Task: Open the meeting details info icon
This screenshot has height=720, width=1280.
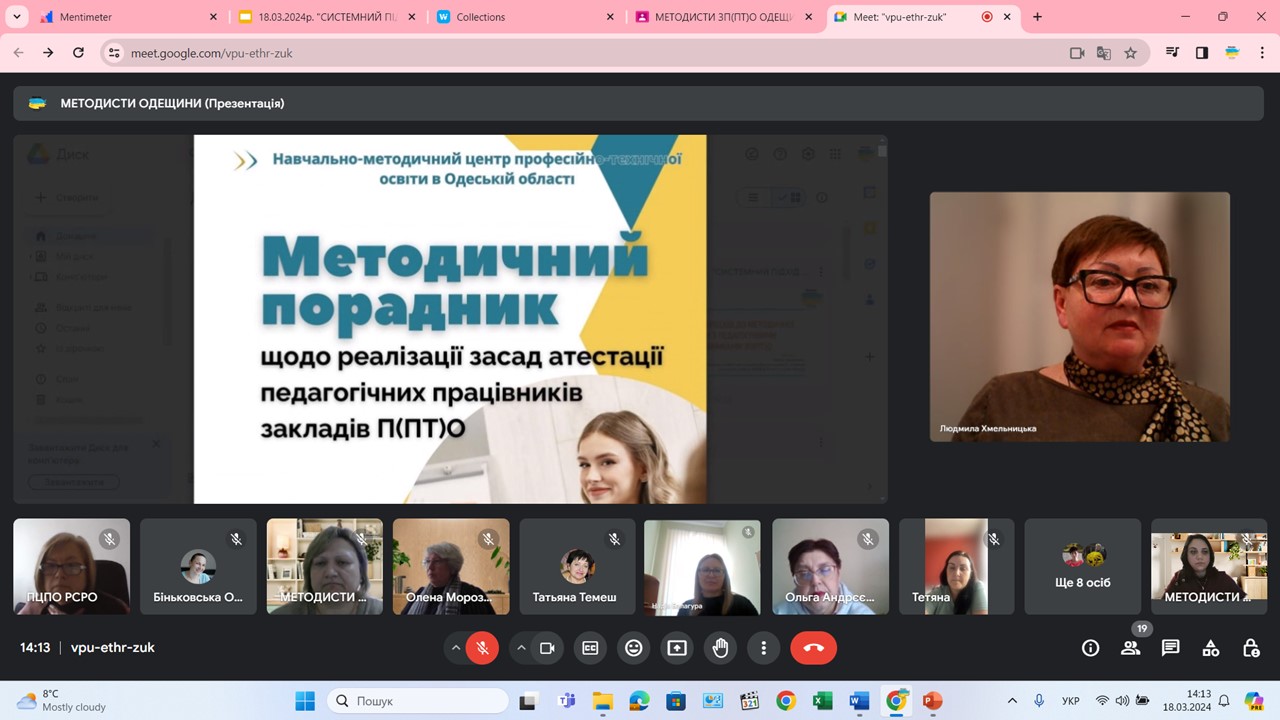Action: [1090, 648]
